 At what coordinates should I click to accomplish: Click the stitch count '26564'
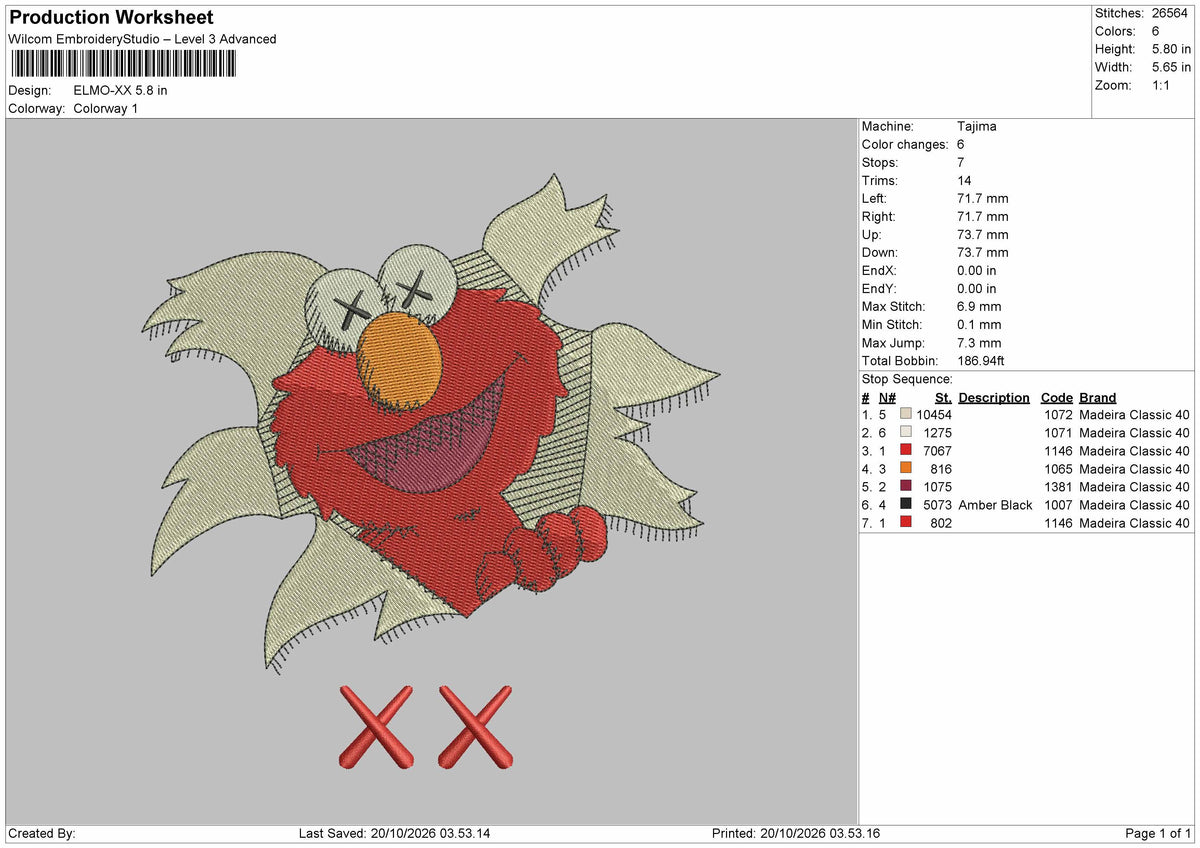pos(1170,13)
